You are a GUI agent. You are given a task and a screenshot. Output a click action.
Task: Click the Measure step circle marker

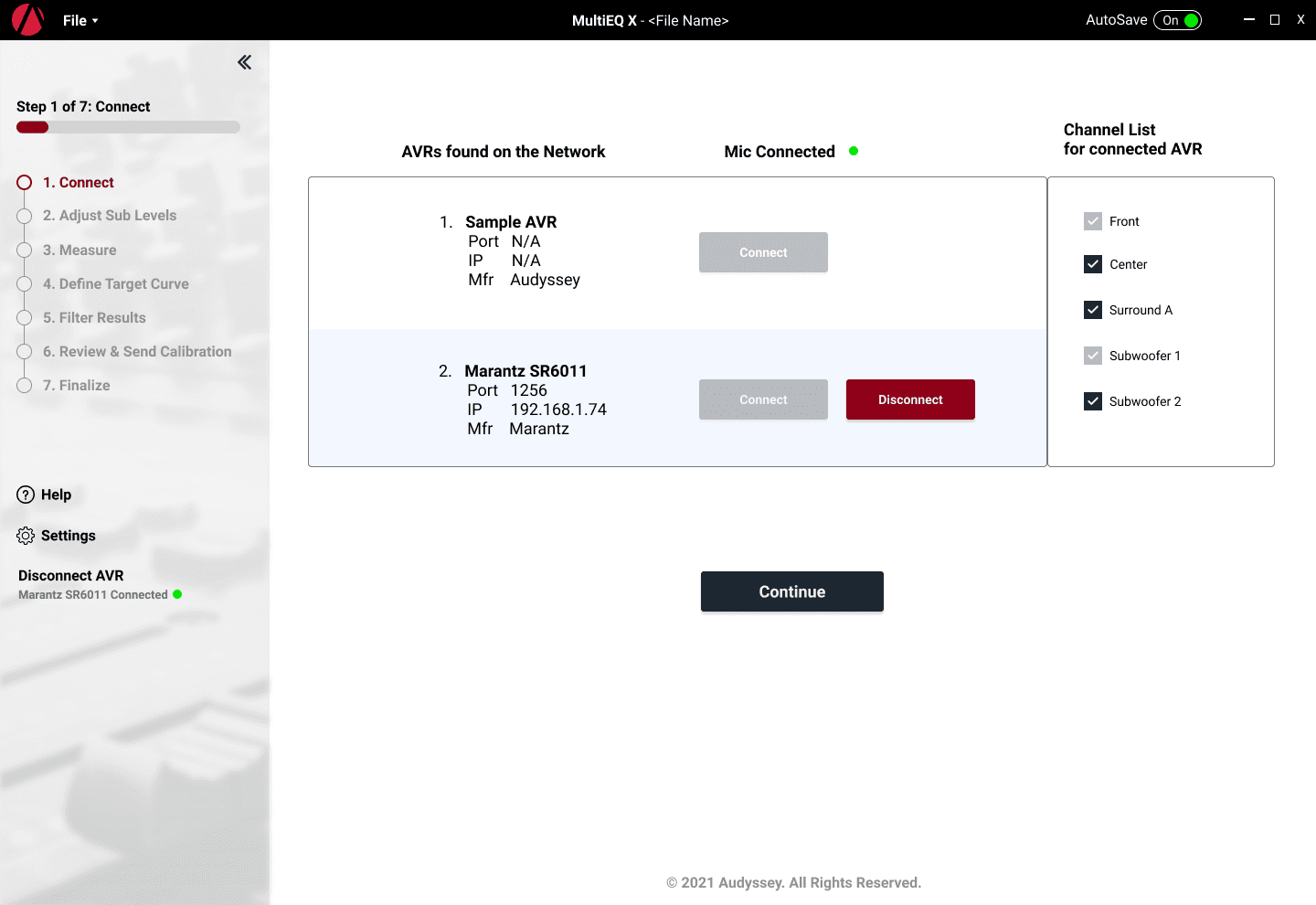pyautogui.click(x=25, y=250)
